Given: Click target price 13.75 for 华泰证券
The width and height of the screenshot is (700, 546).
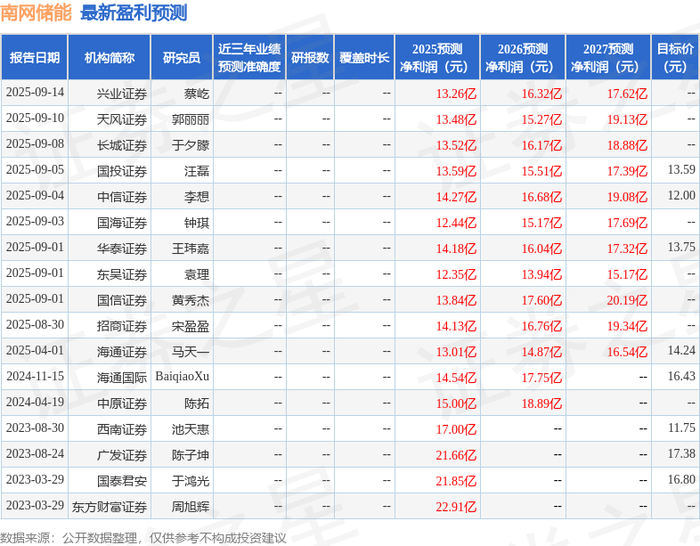Looking at the screenshot, I should coord(681,247).
